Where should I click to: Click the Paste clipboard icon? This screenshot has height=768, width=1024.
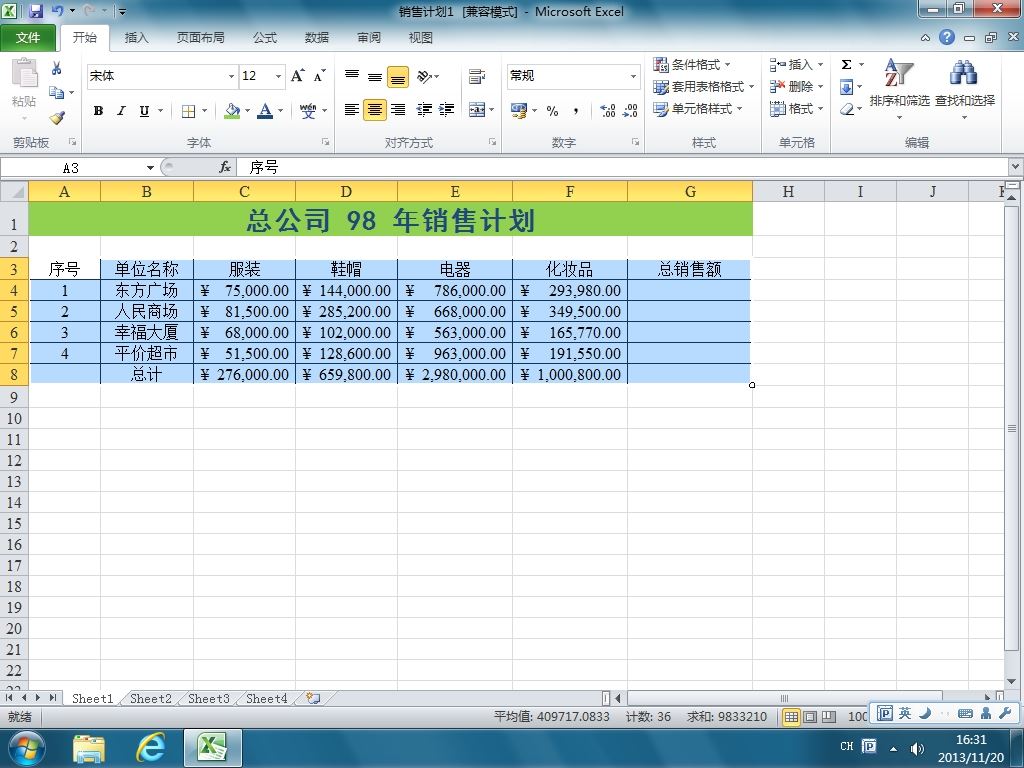25,74
